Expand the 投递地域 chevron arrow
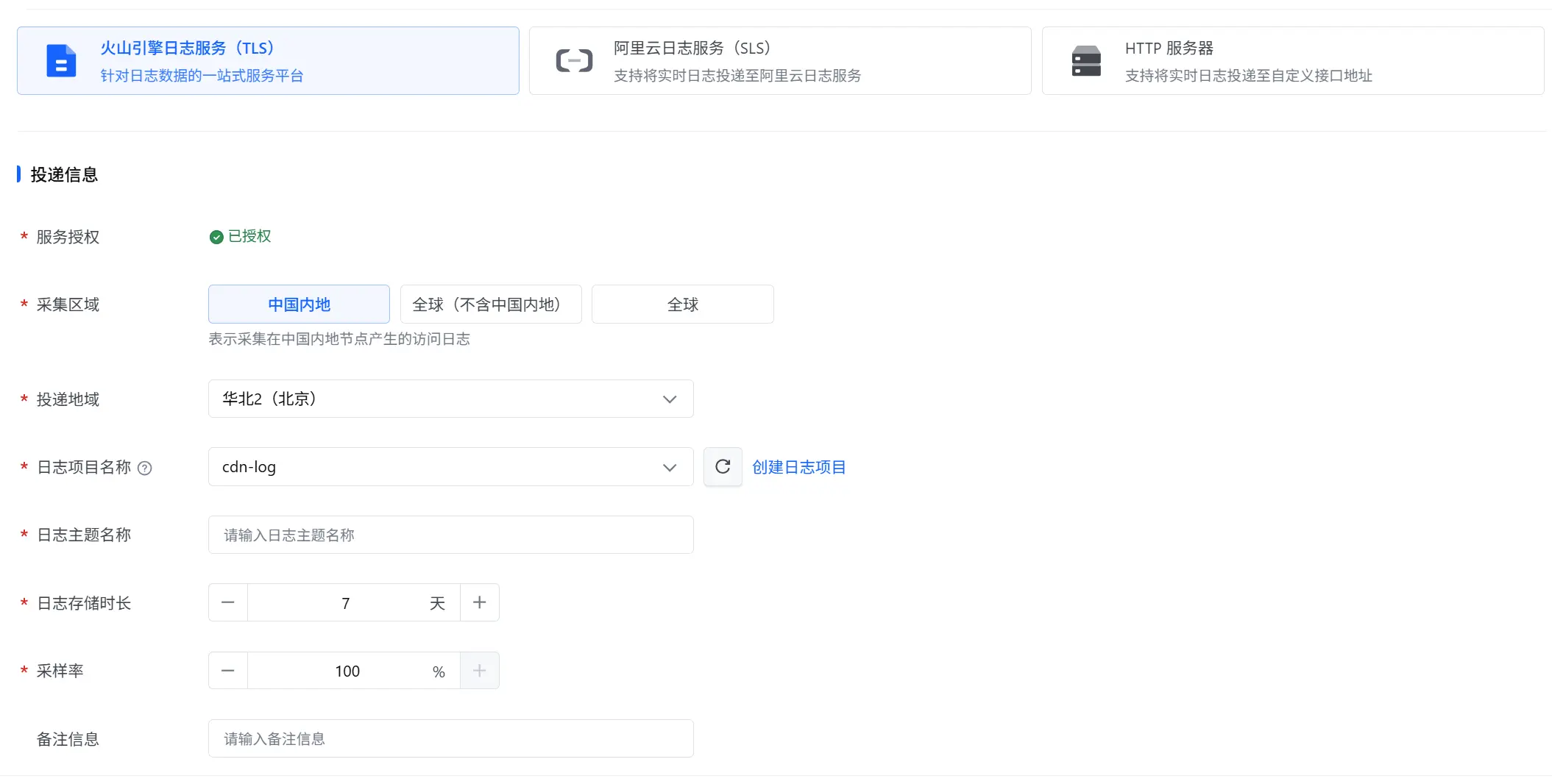 [x=670, y=399]
